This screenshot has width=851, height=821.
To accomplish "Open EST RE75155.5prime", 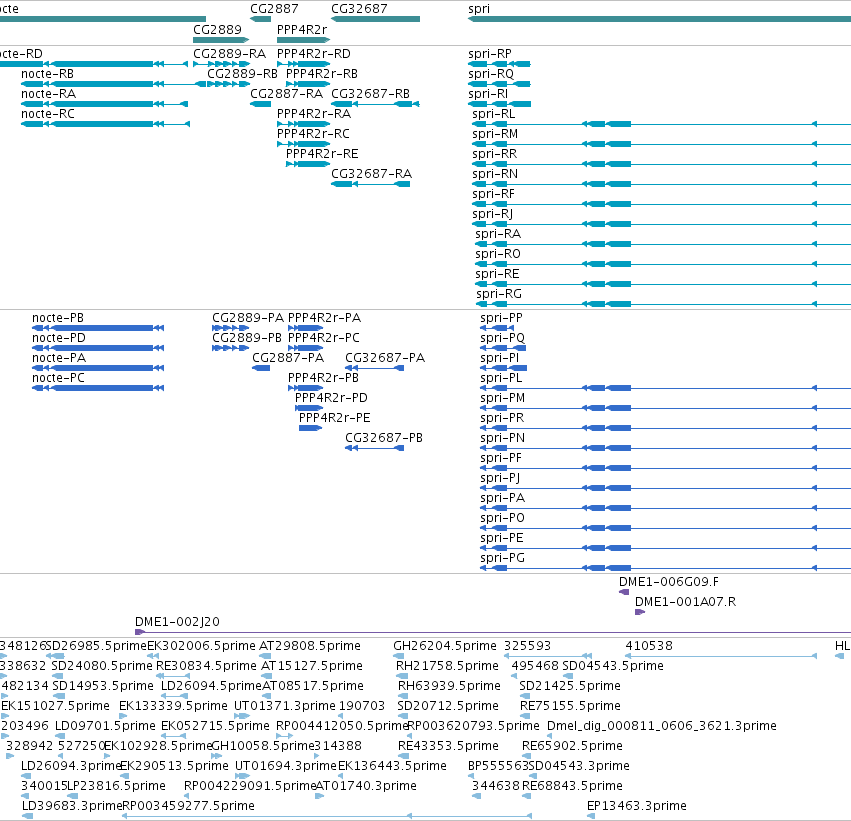I will coord(570,706).
